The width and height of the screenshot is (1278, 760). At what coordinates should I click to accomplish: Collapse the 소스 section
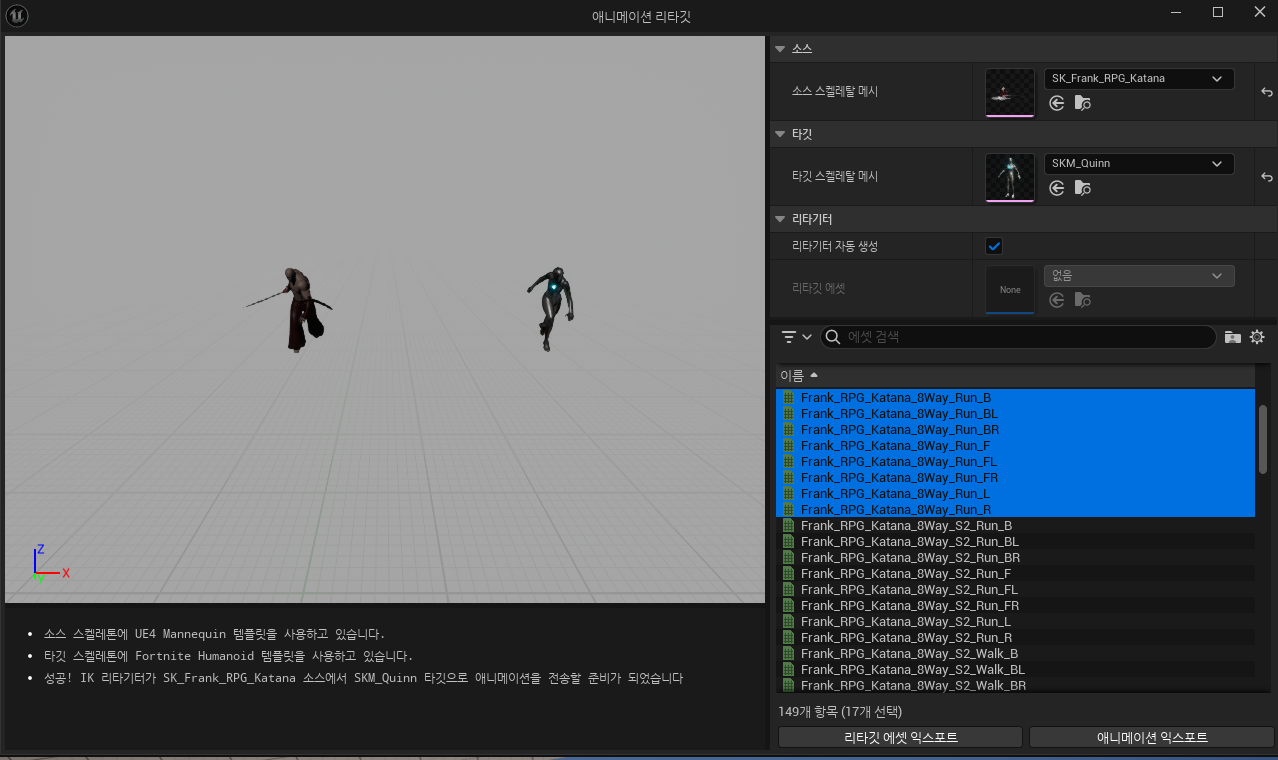point(780,48)
